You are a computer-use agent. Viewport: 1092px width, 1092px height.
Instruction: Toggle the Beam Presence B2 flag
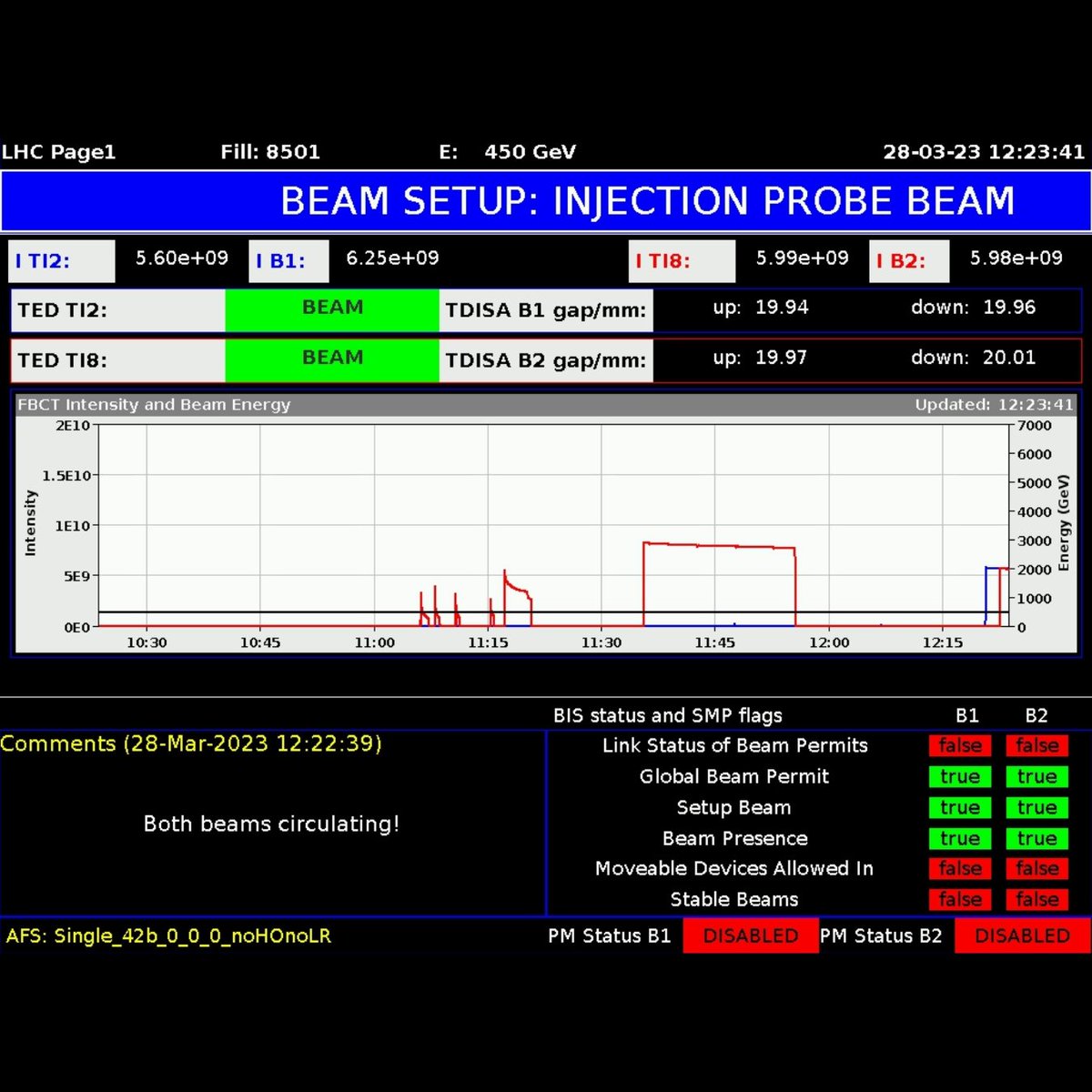1036,838
